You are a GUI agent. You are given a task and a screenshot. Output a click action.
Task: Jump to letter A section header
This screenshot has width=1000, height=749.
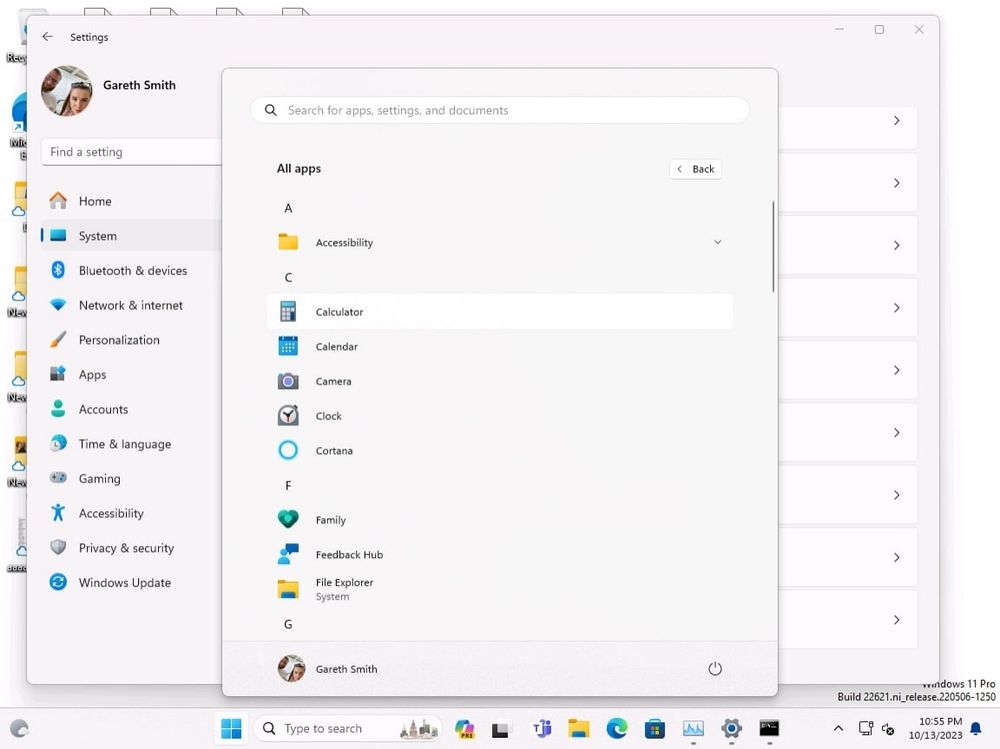pos(288,208)
